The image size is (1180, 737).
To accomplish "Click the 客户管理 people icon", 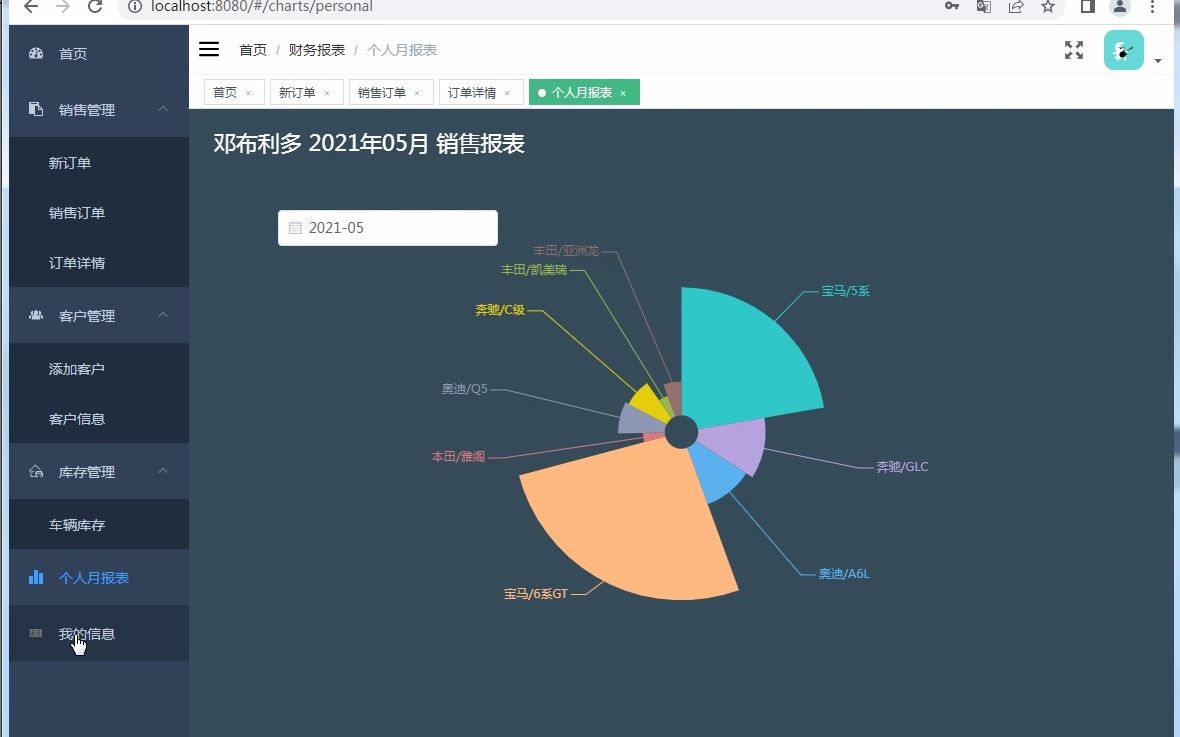I will click(35, 315).
